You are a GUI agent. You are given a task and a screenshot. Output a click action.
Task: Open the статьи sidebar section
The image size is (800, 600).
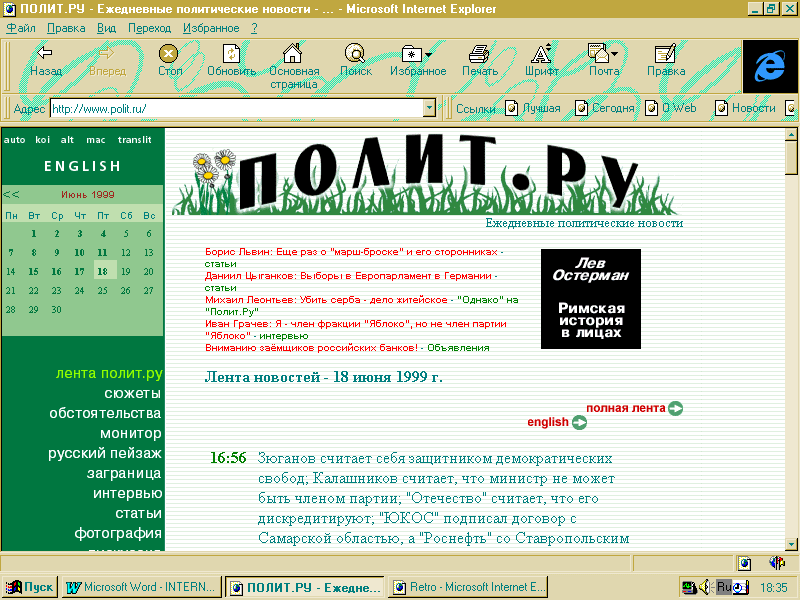point(138,513)
